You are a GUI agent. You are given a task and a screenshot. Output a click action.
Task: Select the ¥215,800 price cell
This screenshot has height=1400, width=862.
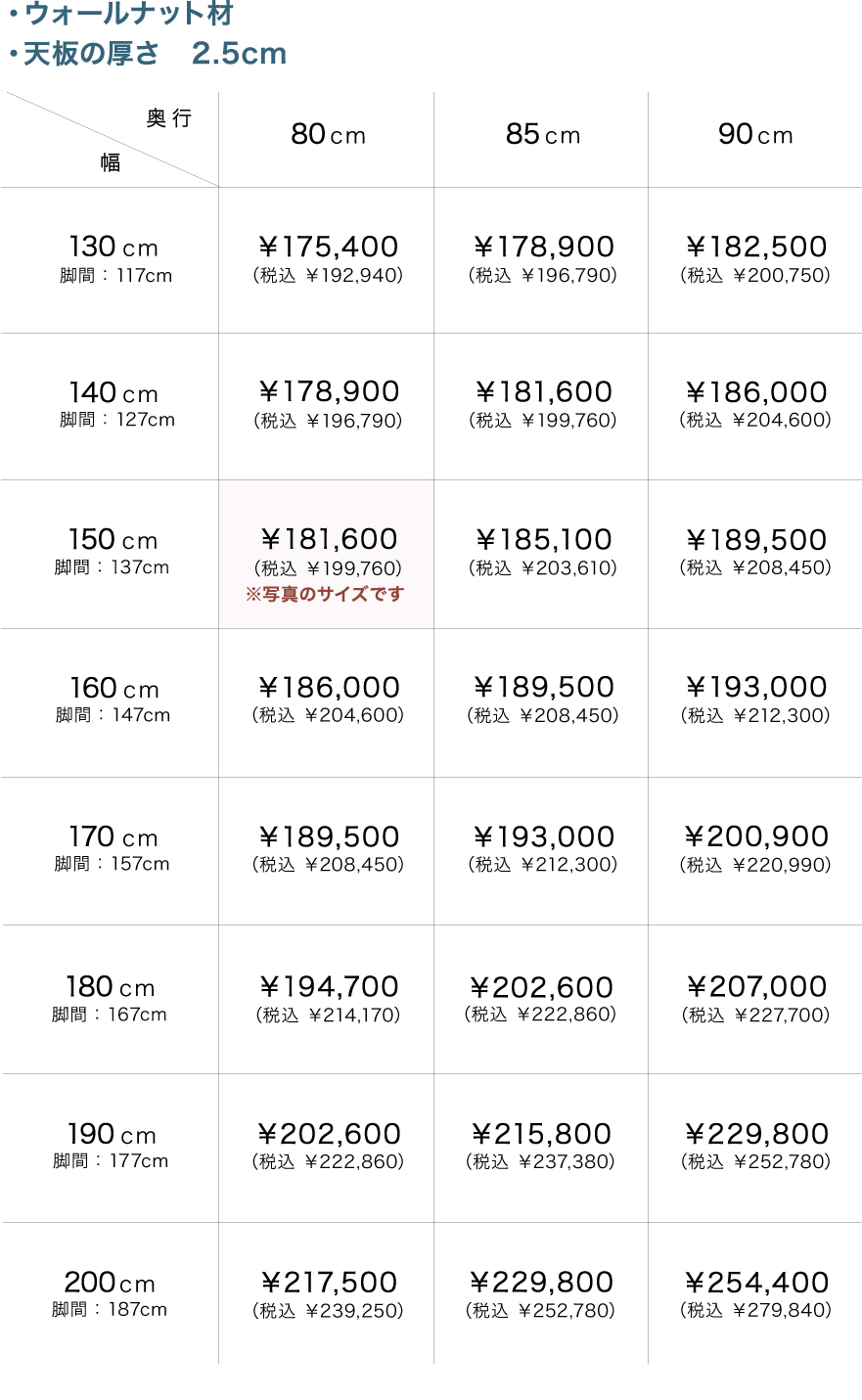pos(541,1134)
